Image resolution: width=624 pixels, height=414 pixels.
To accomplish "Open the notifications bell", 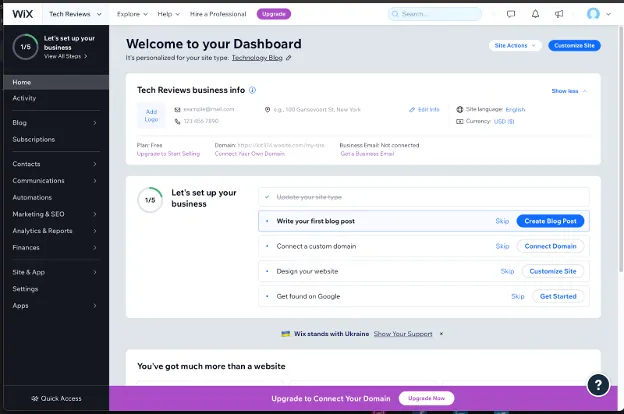I will click(535, 14).
